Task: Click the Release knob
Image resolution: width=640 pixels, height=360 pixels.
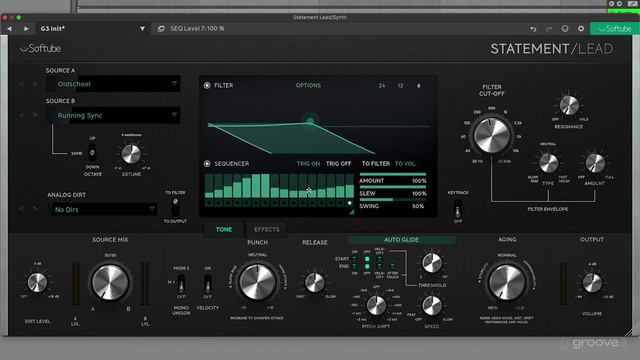Action: click(315, 282)
